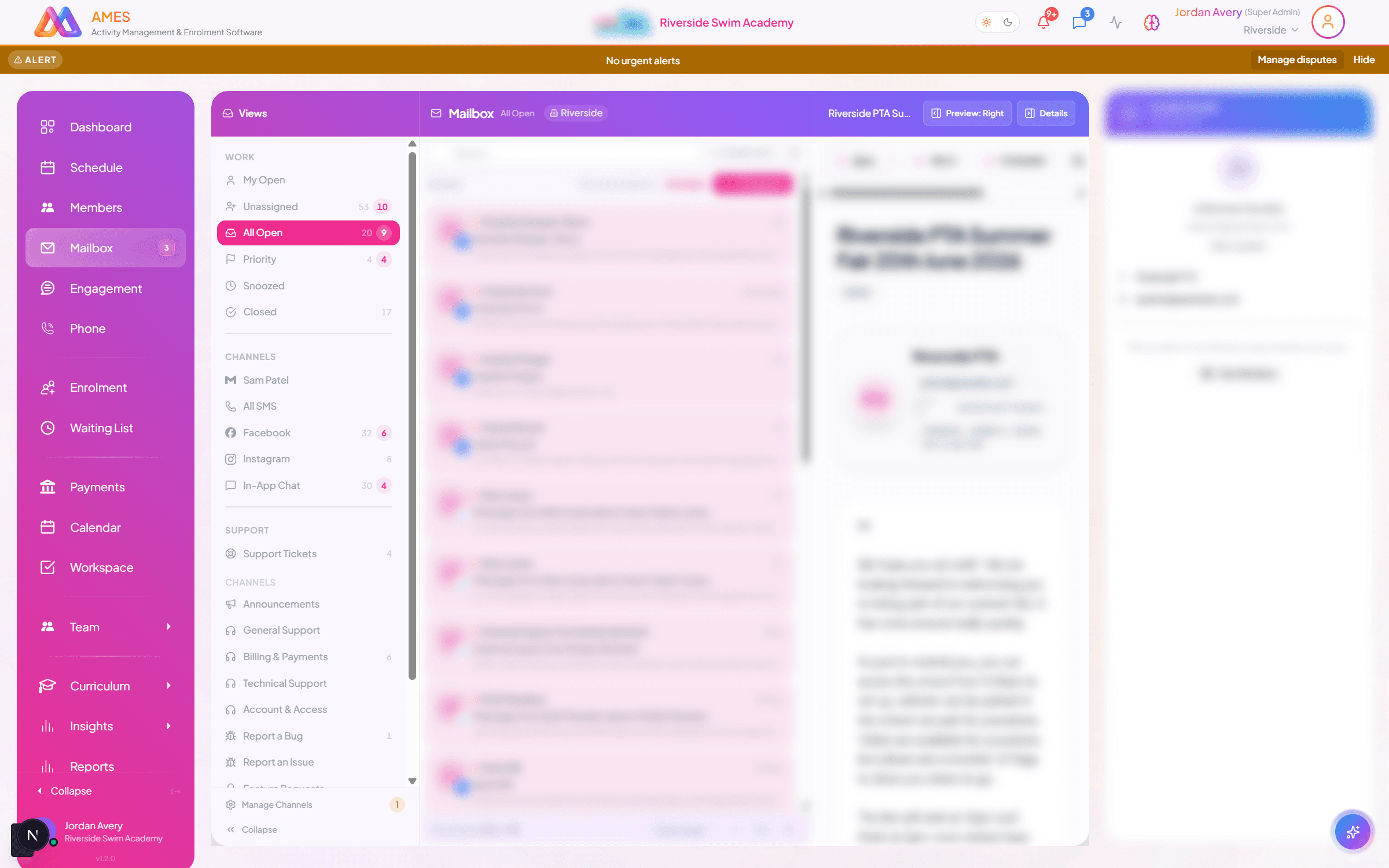Expand the Curriculum submenu arrow
The width and height of the screenshot is (1389, 868).
168,686
